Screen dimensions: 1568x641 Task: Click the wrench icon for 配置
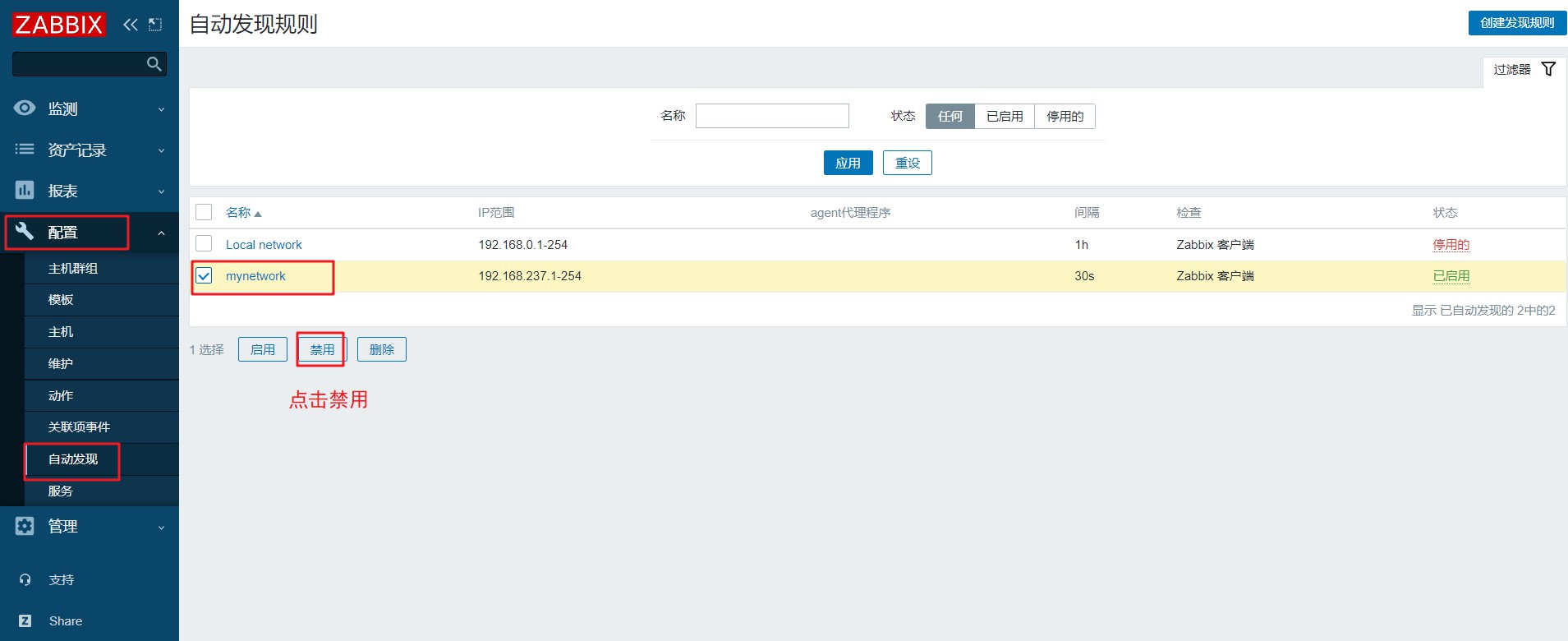click(x=25, y=231)
